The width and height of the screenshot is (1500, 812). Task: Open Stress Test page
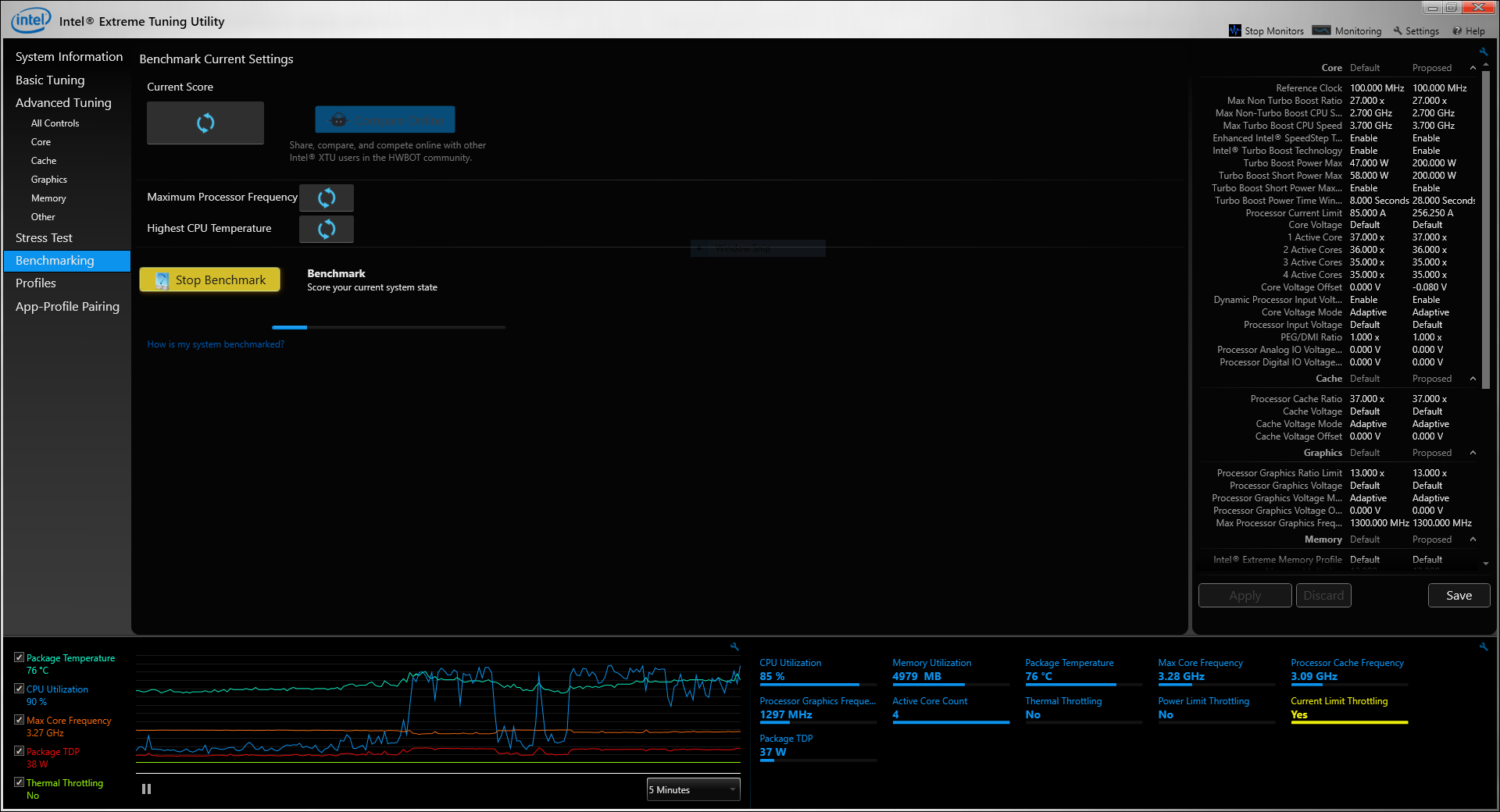pyautogui.click(x=44, y=238)
